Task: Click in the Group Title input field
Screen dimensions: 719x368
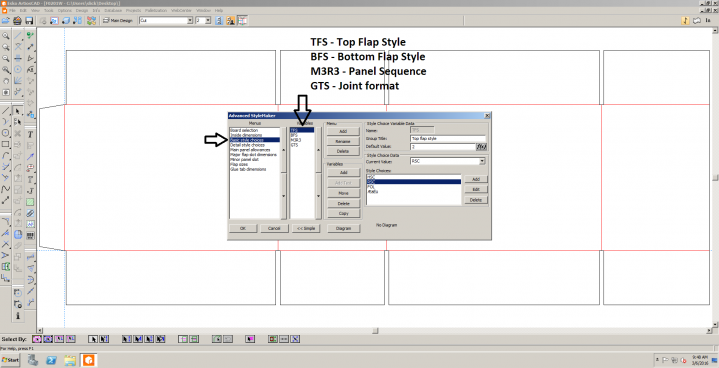Action: (448, 138)
